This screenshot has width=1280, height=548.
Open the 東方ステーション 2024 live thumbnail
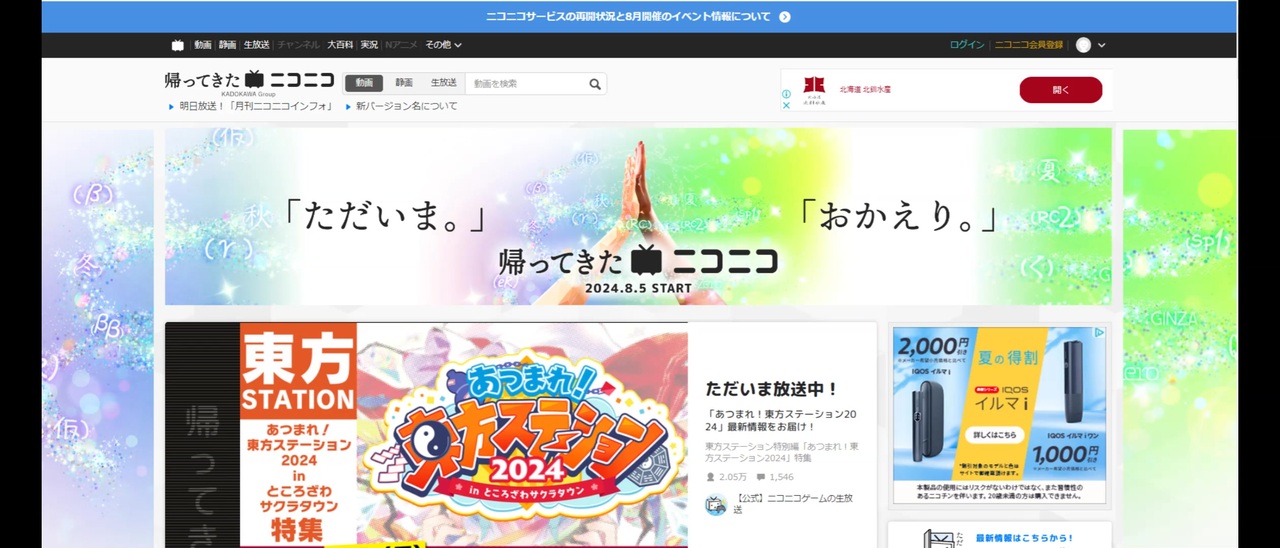pyautogui.click(x=426, y=435)
